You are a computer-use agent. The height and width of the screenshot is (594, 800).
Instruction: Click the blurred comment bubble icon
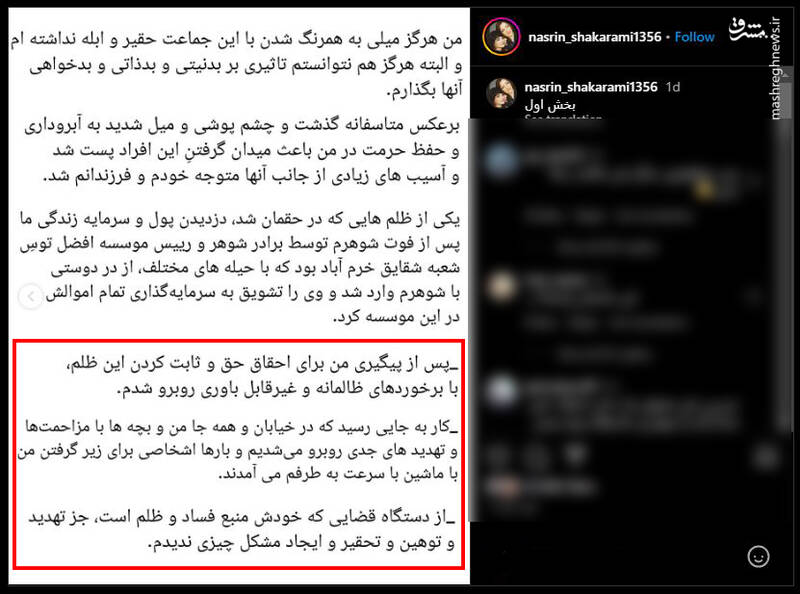click(x=537, y=455)
